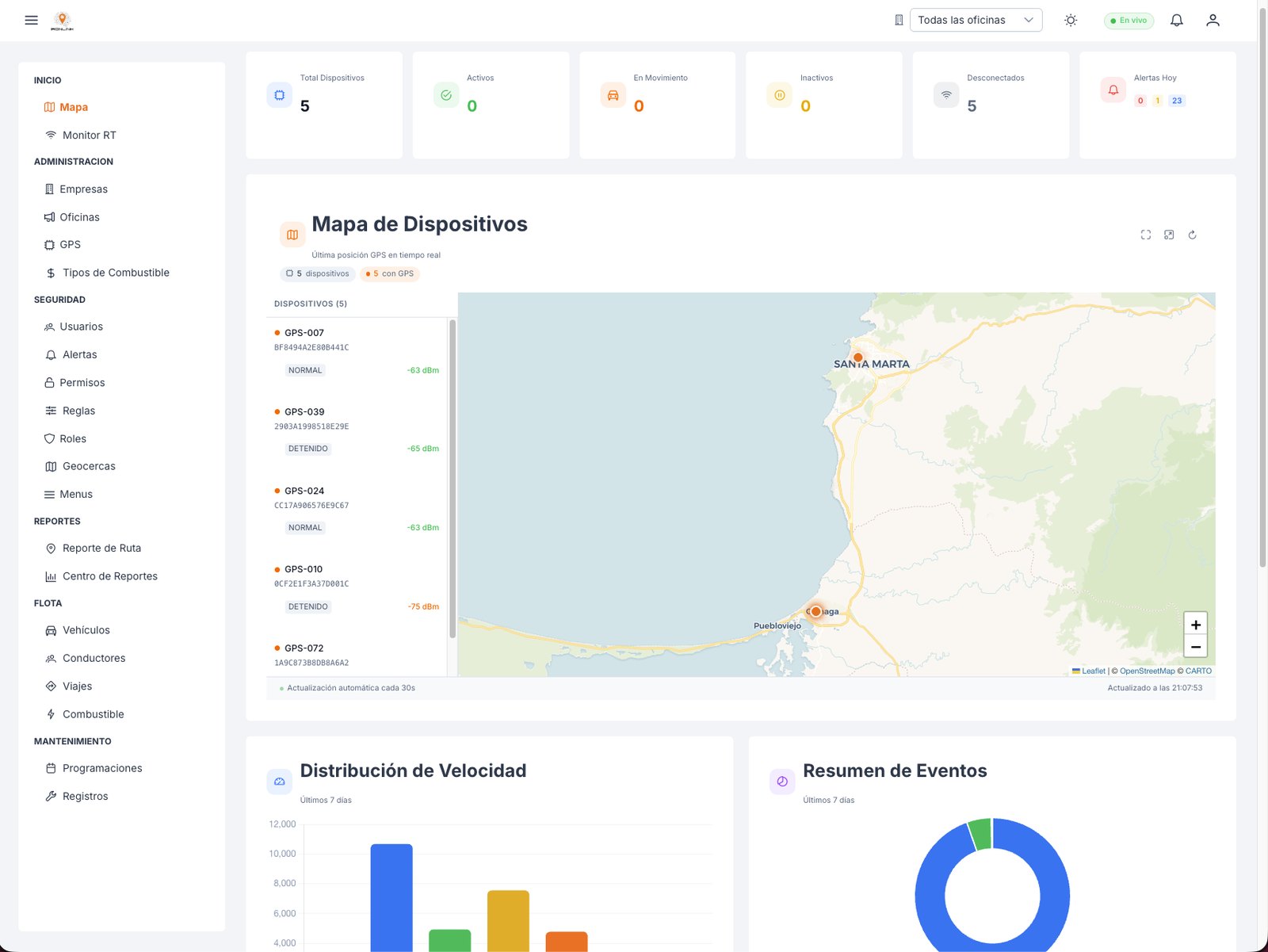Screen dimensions: 1268x952
Task: Click the Reporte de Ruta pin icon
Action: [x=51, y=549]
